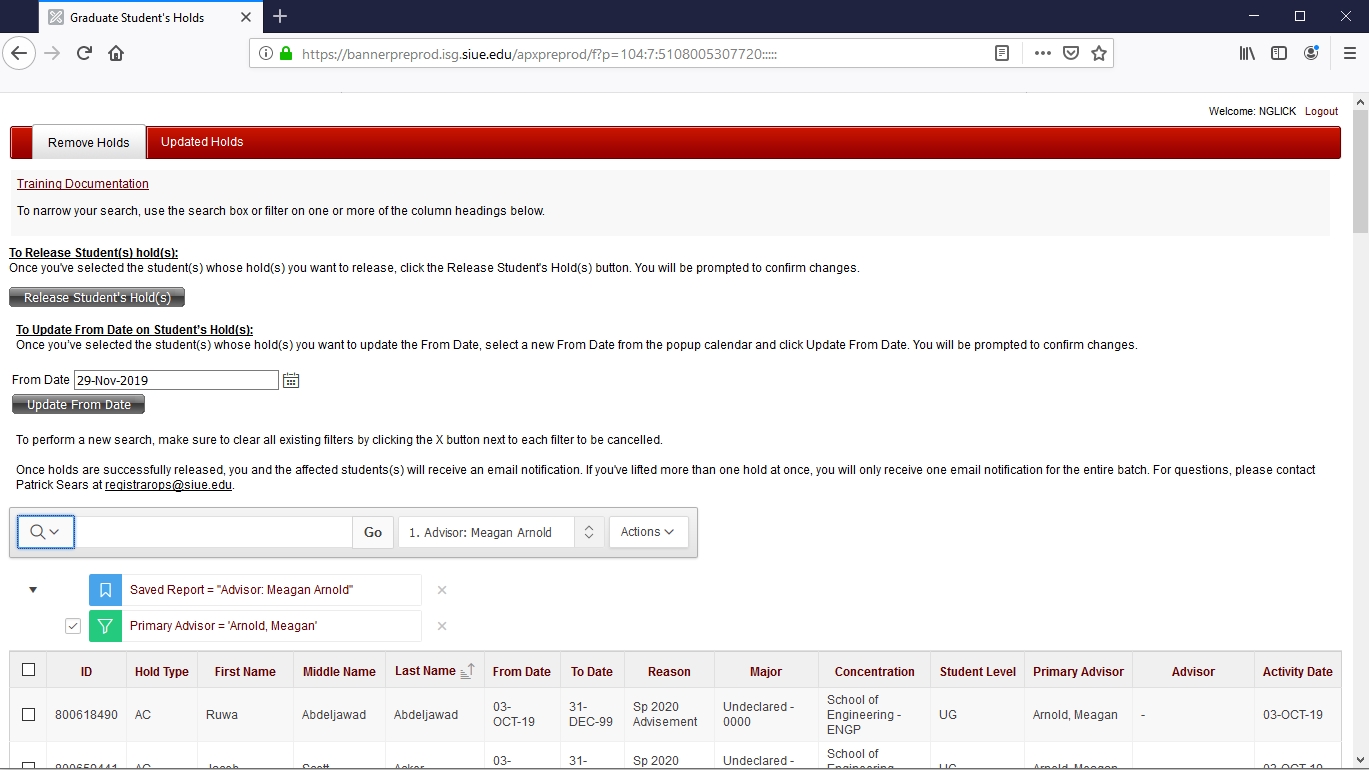This screenshot has height=770, width=1369.
Task: Remove the Saved Report filter with X
Action: [442, 590]
